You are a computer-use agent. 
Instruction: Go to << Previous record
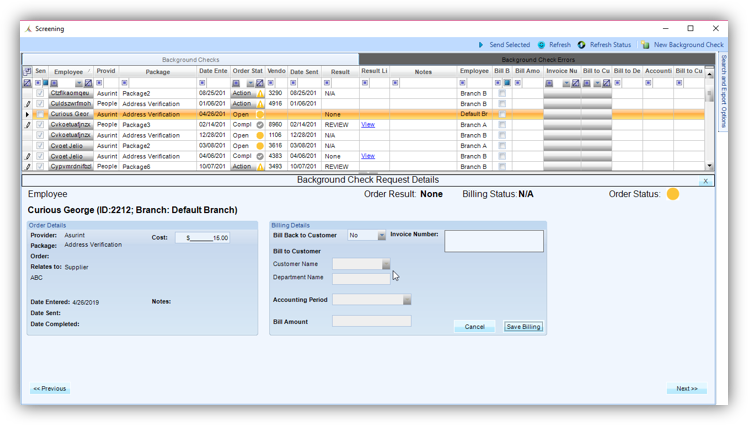click(50, 389)
